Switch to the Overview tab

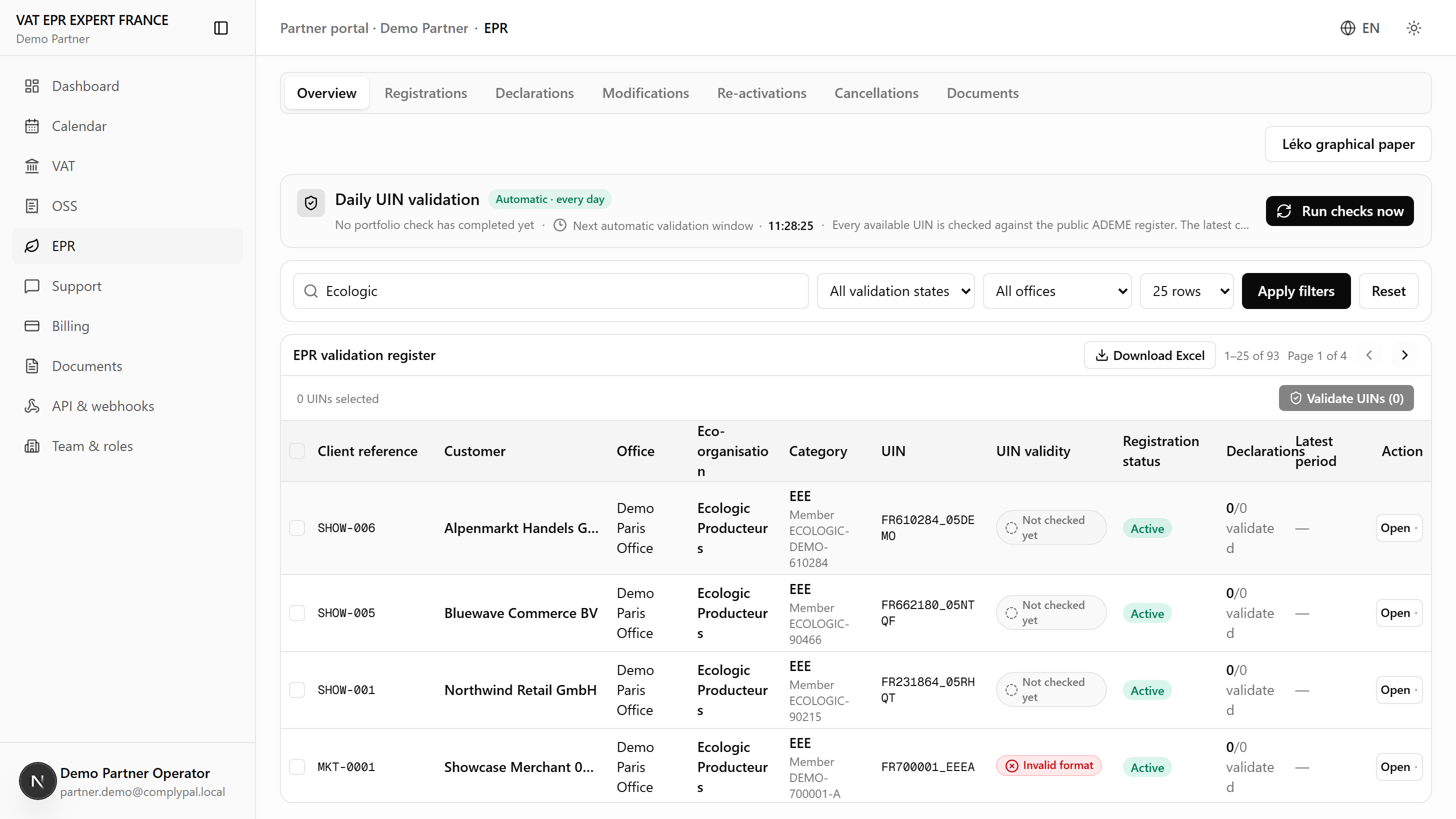coord(326,93)
